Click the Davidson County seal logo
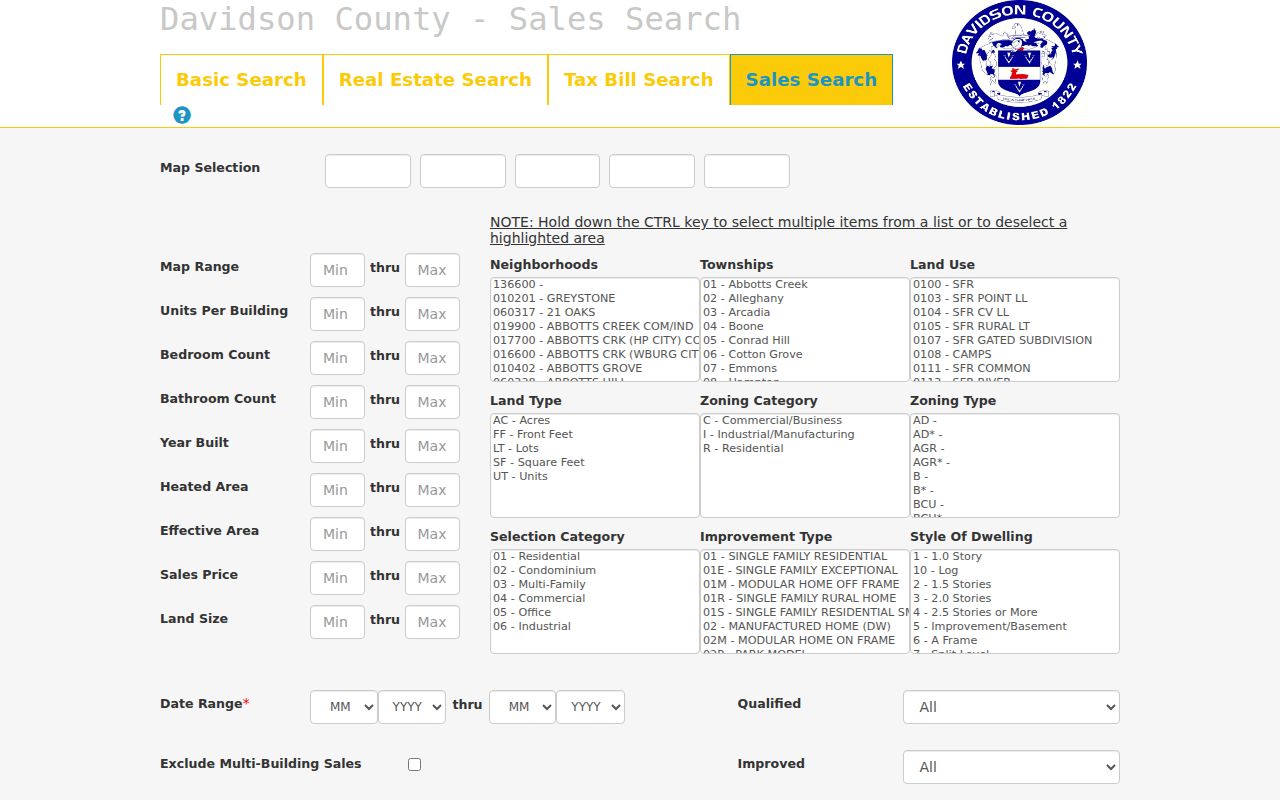This screenshot has width=1280, height=800. click(x=1019, y=62)
